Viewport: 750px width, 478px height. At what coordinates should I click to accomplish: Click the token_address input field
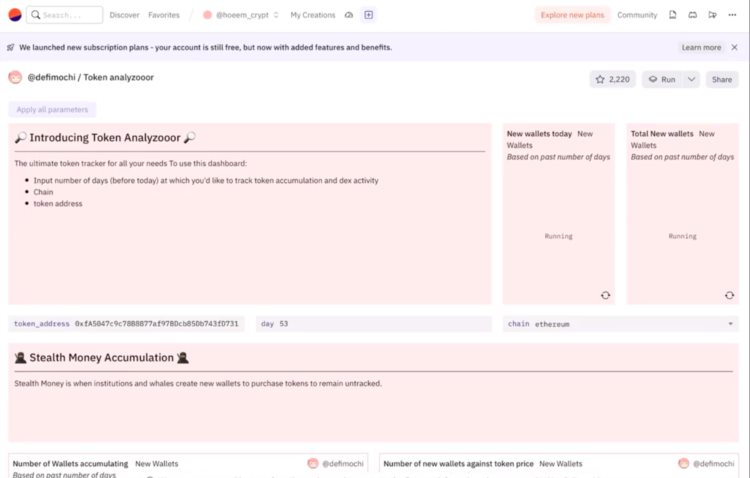157,324
